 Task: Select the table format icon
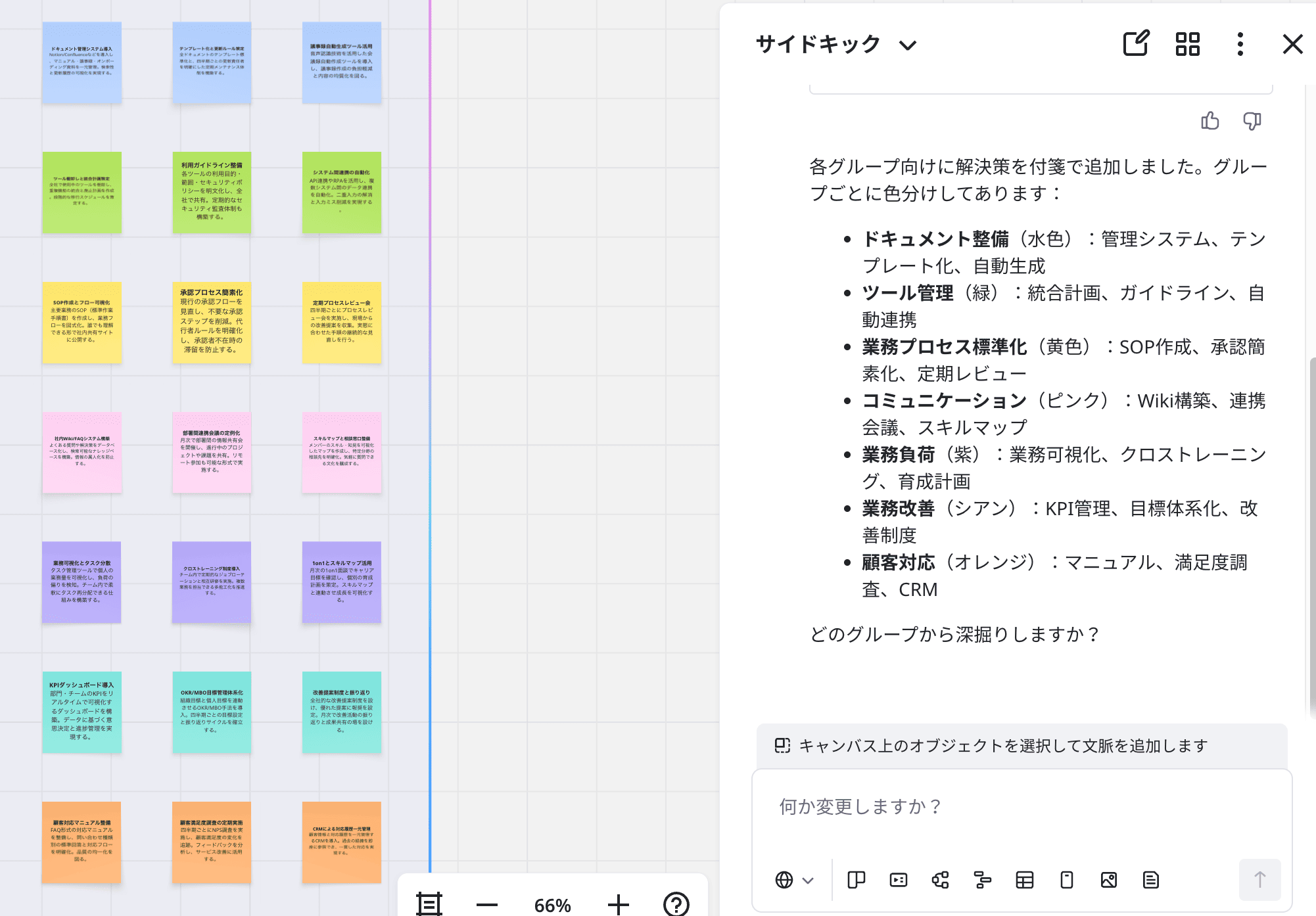[1024, 880]
